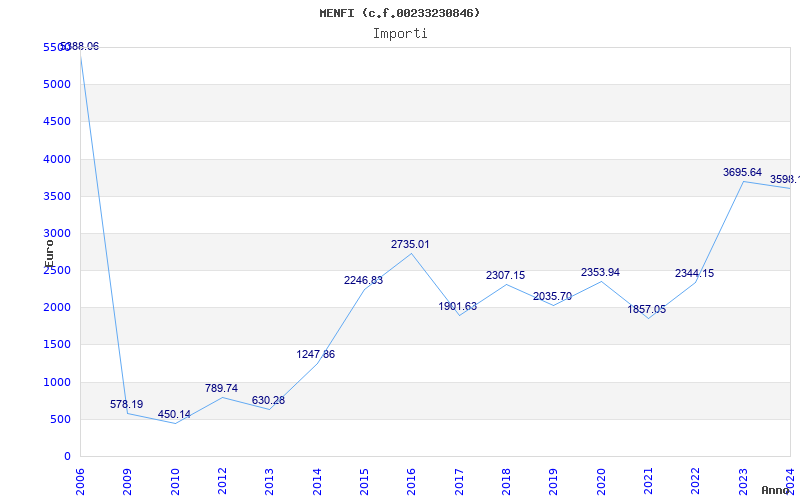Click the x-axis year 2021
This screenshot has height=500, width=800.
point(648,481)
